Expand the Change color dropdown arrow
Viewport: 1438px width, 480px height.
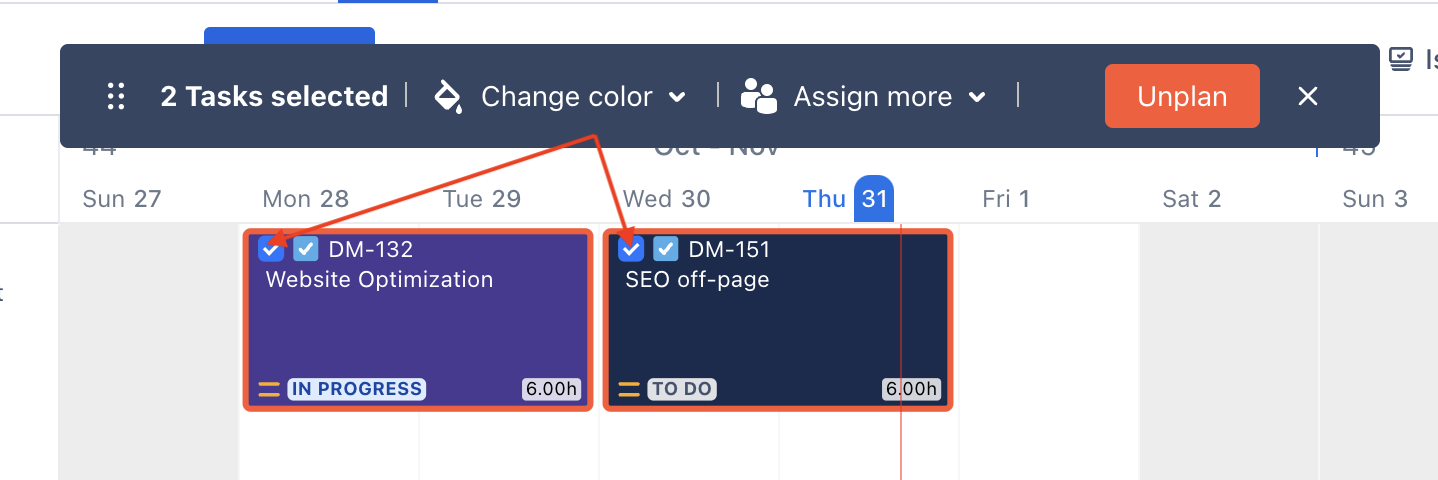[677, 97]
